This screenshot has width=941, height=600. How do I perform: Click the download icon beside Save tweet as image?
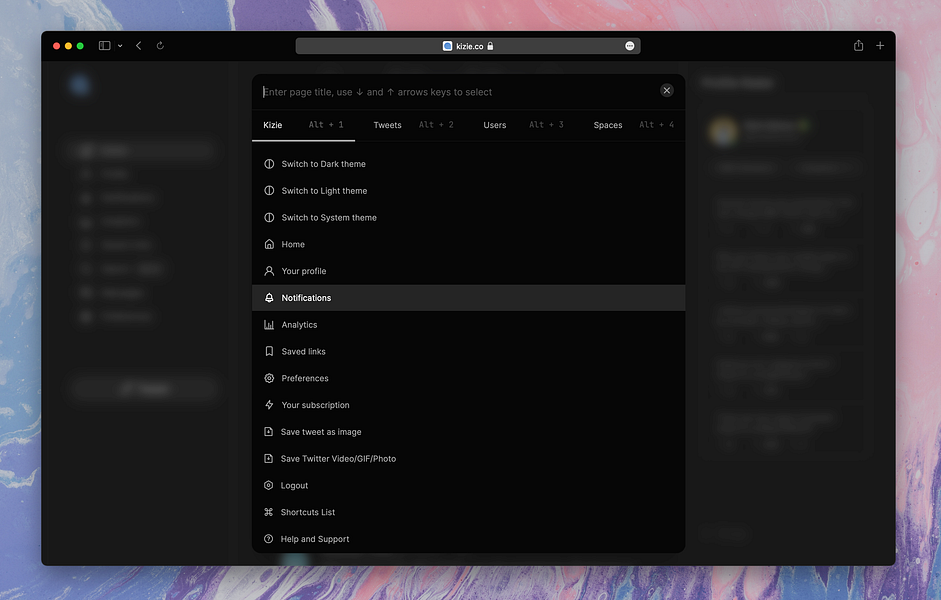[x=269, y=431]
